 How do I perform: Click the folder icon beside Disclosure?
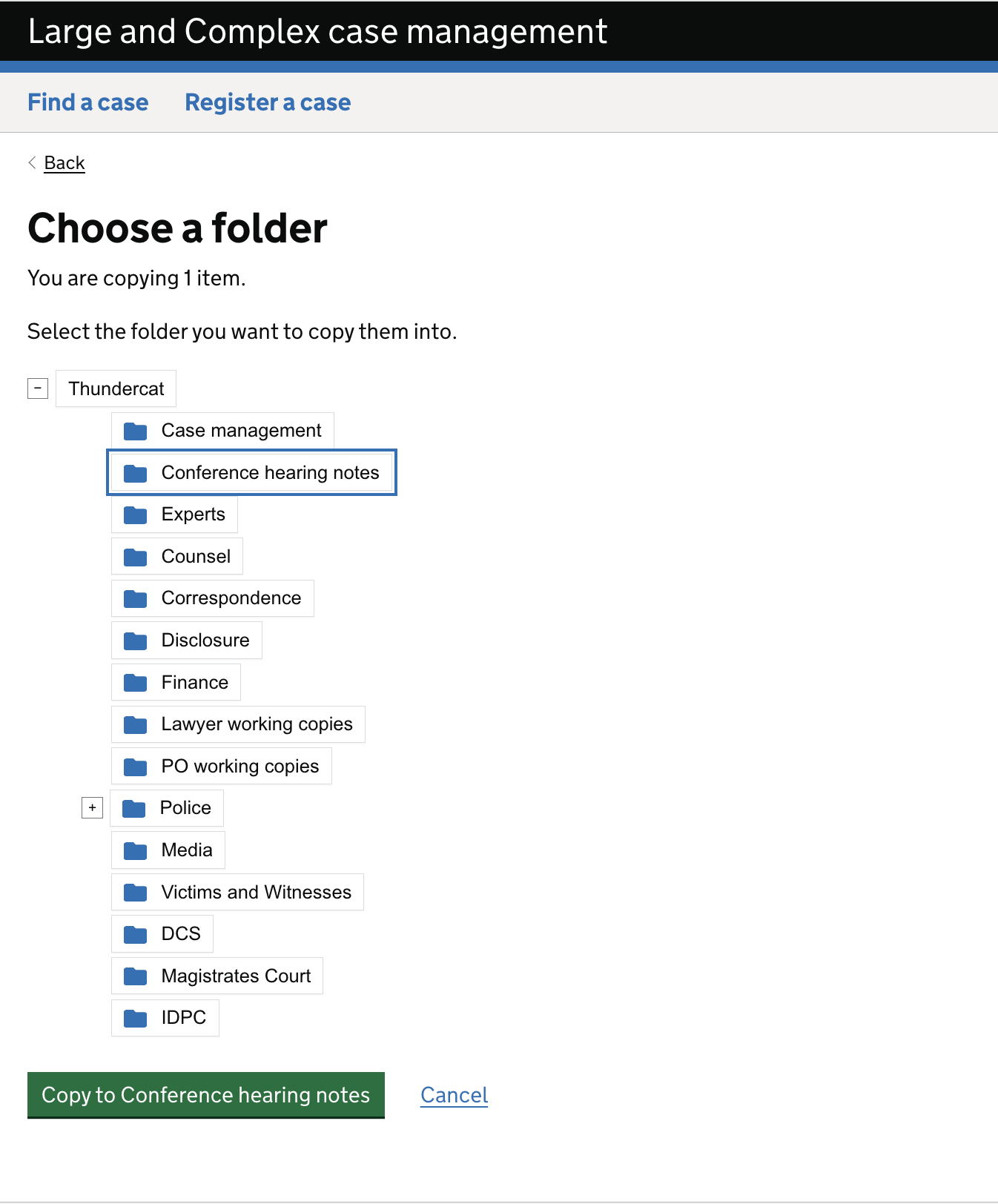[x=135, y=641]
